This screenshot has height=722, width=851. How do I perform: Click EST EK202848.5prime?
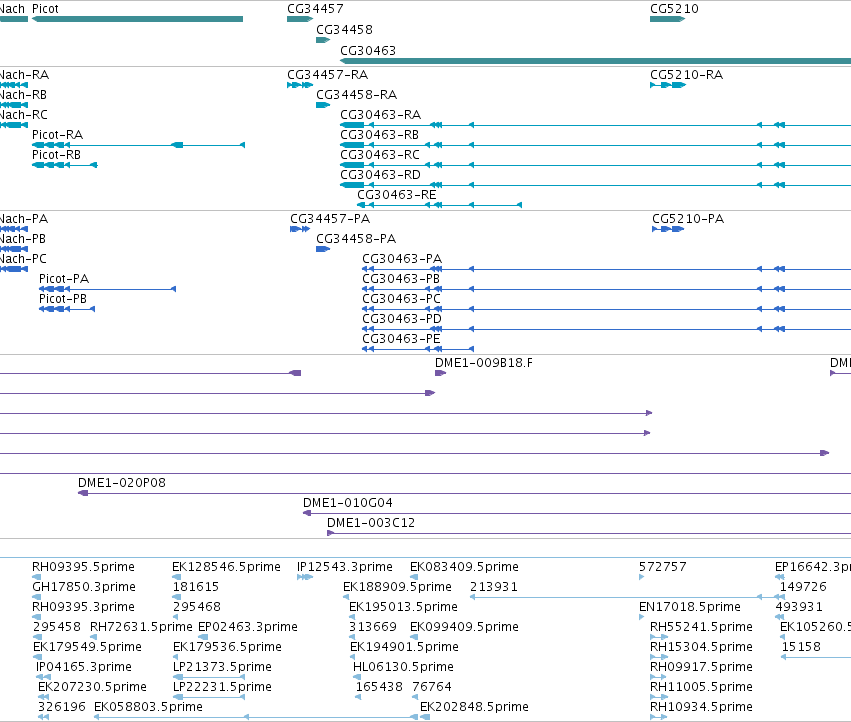click(474, 707)
